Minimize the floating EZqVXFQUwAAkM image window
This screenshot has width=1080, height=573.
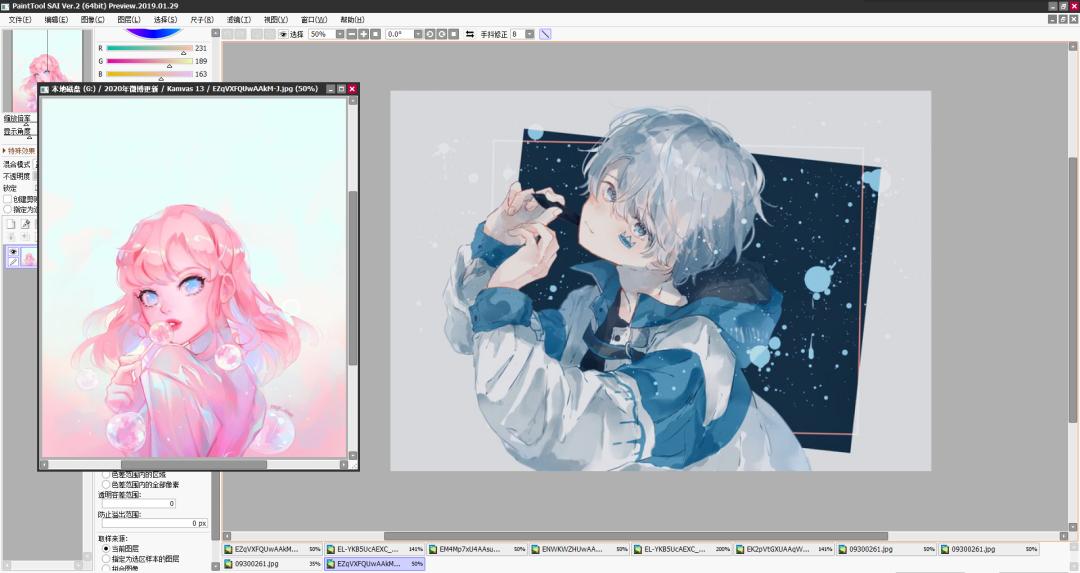[330, 89]
